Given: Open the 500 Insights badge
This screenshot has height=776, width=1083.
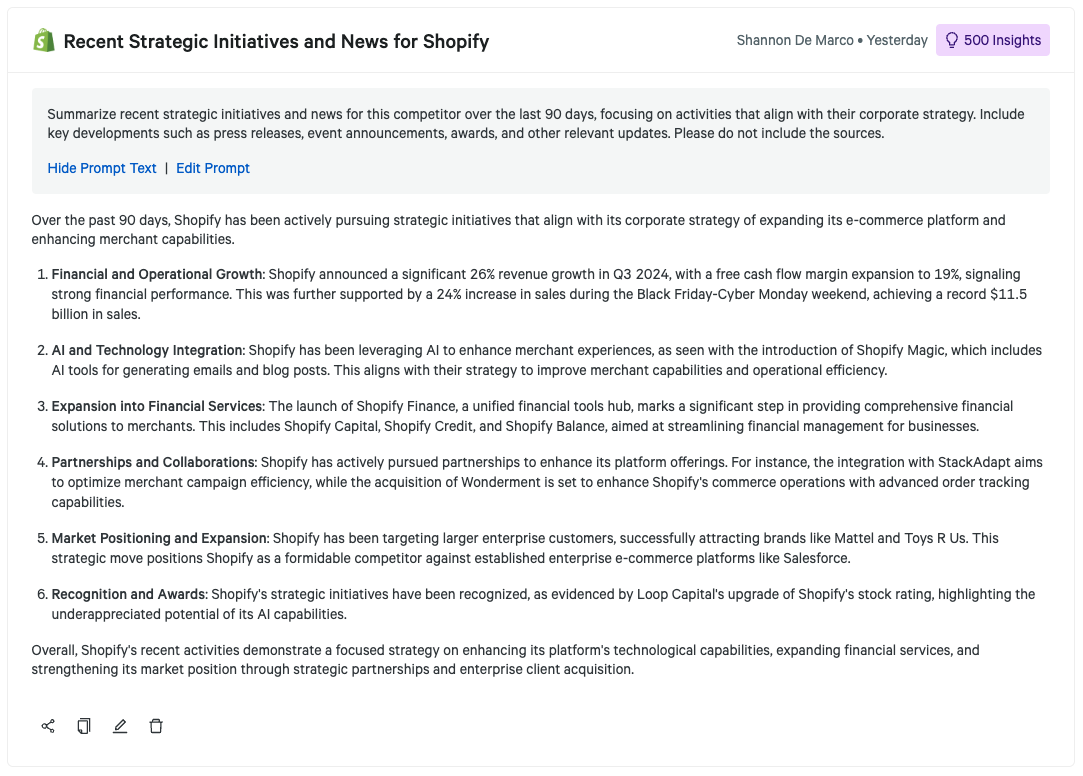Looking at the screenshot, I should click(992, 40).
